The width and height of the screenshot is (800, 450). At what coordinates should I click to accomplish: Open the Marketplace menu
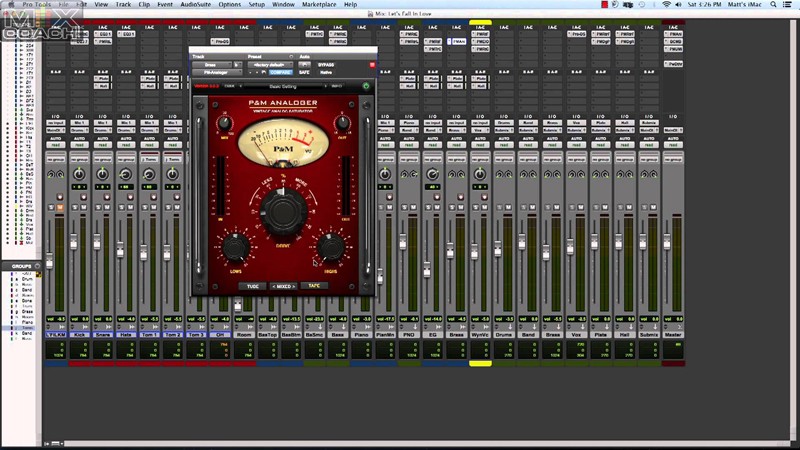pos(320,5)
